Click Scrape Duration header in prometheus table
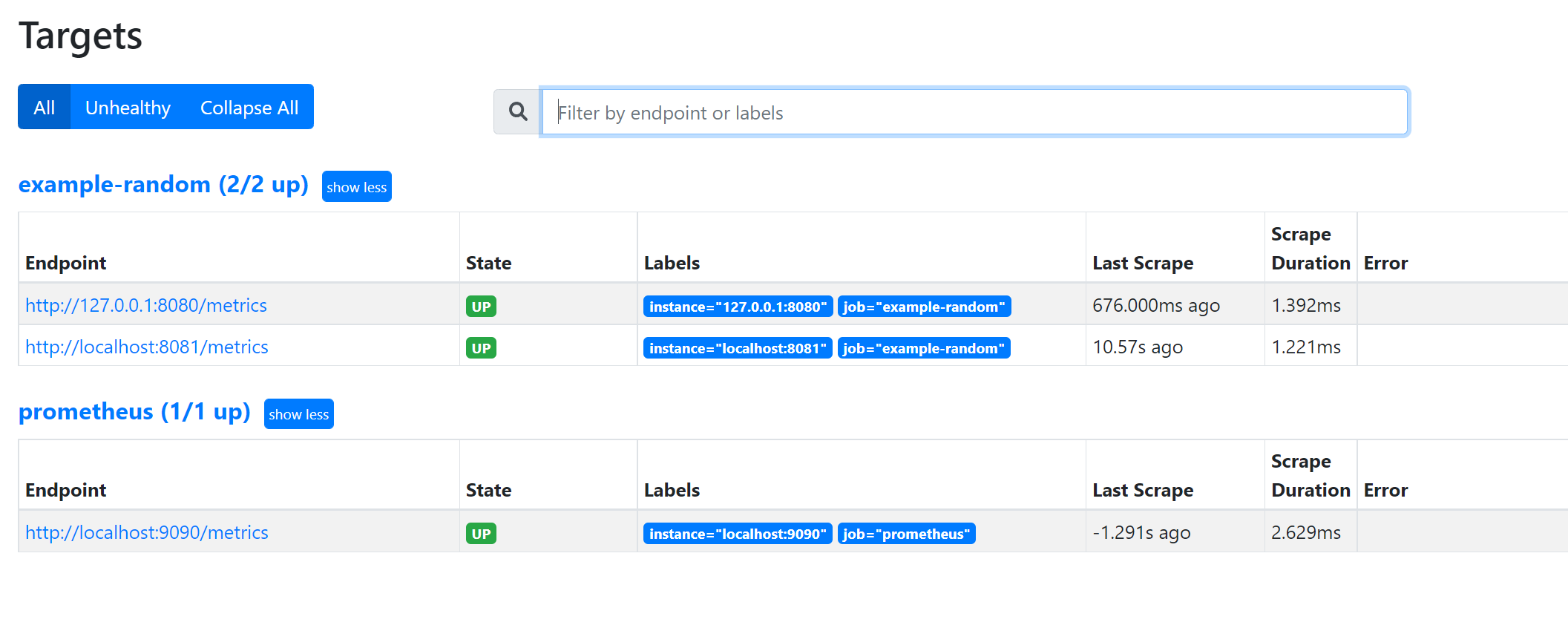 (x=1311, y=475)
